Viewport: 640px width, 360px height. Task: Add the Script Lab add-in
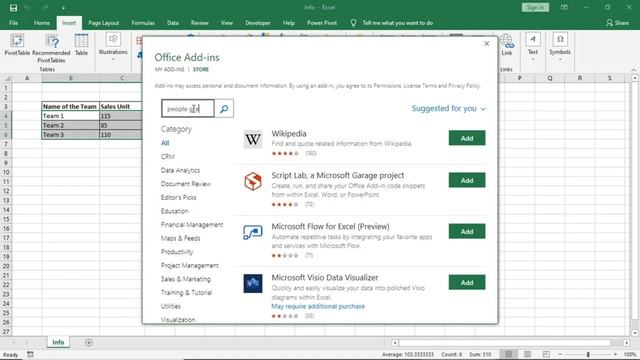(467, 180)
